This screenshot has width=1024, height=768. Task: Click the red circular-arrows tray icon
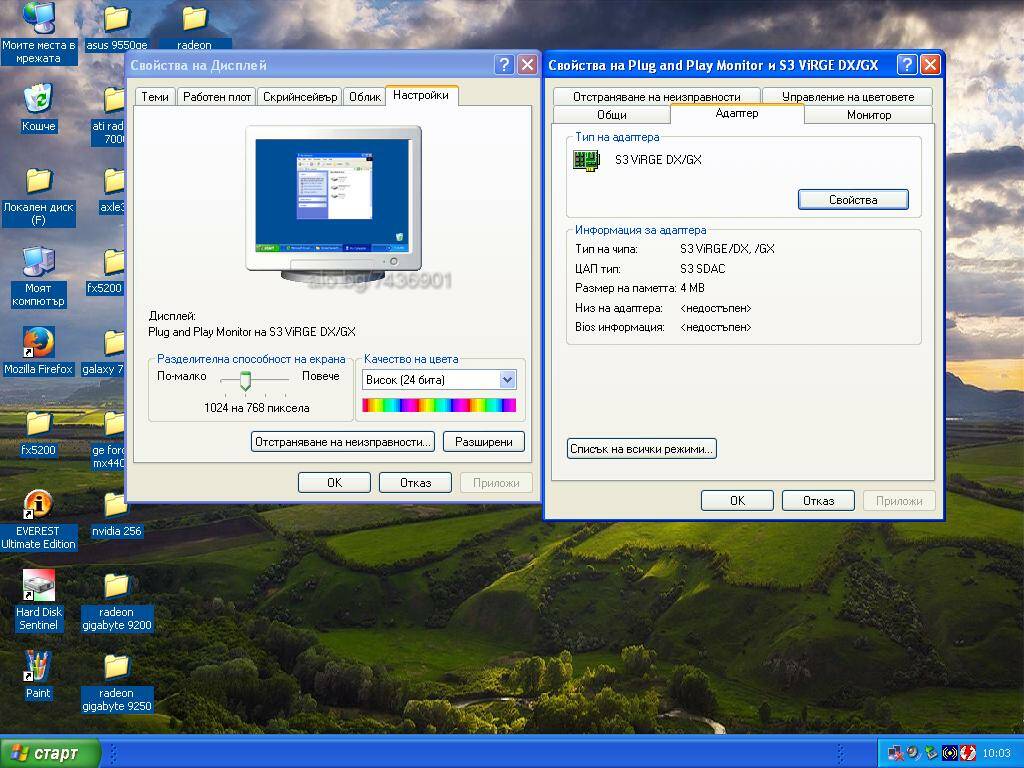tap(968, 753)
